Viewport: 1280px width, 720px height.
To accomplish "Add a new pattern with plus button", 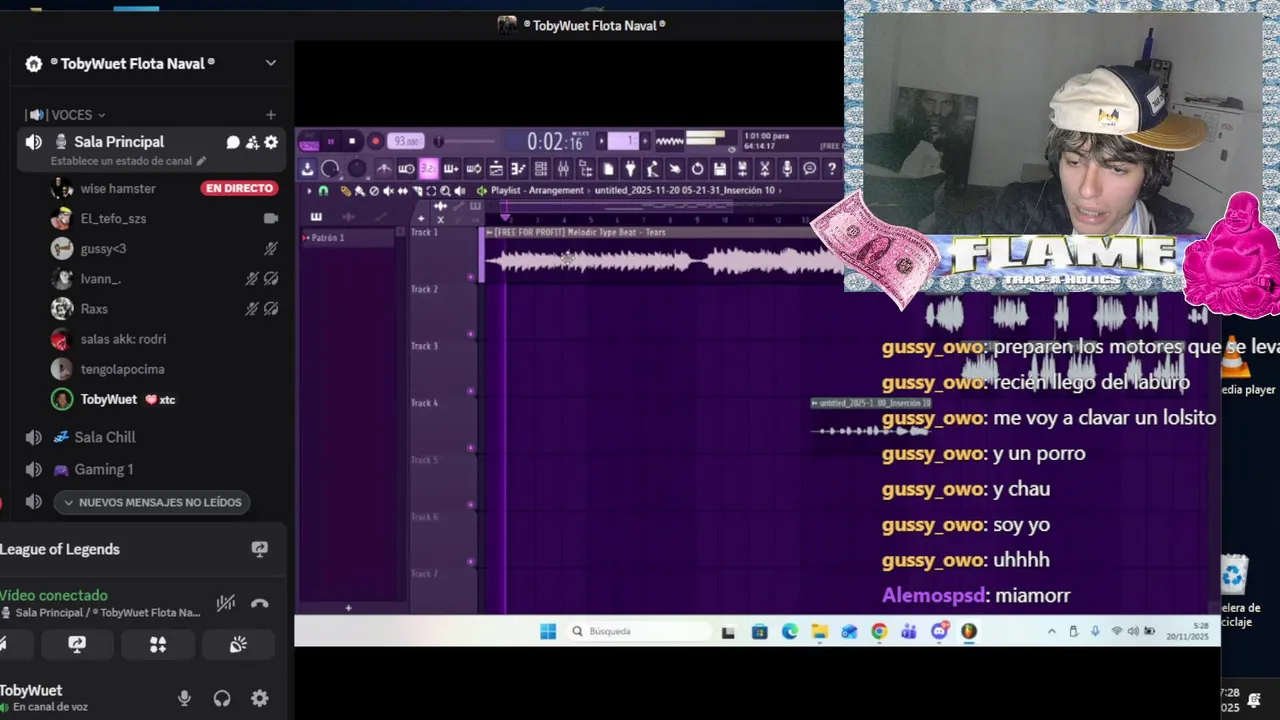I will pyautogui.click(x=645, y=141).
